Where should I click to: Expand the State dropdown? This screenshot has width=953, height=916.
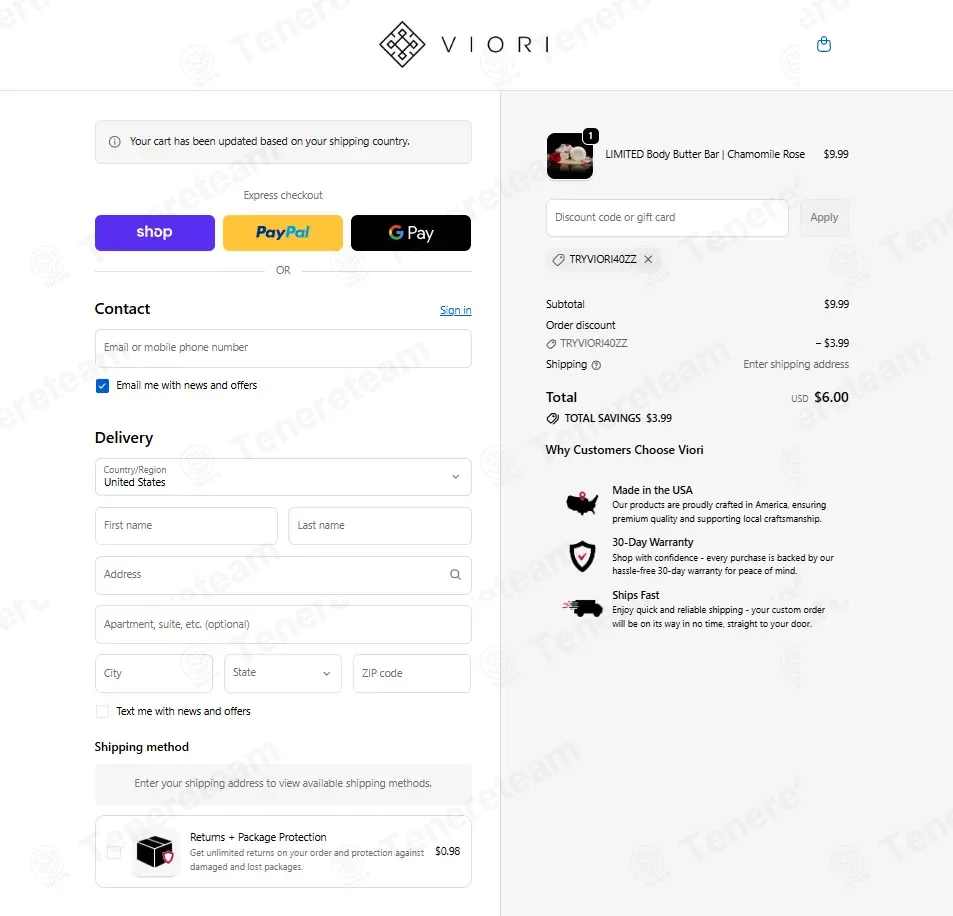click(283, 673)
